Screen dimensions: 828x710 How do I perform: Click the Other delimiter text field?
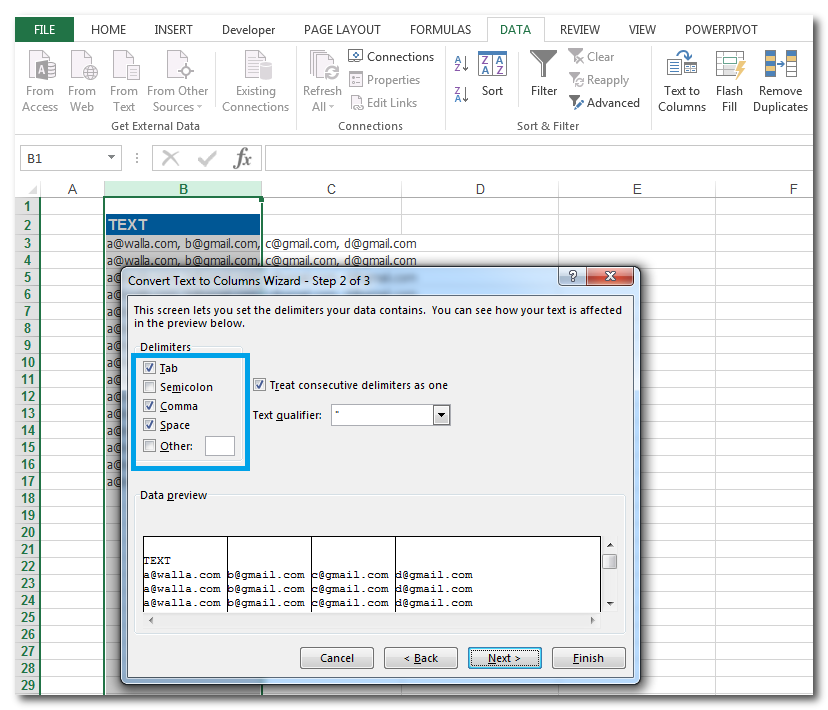[219, 446]
